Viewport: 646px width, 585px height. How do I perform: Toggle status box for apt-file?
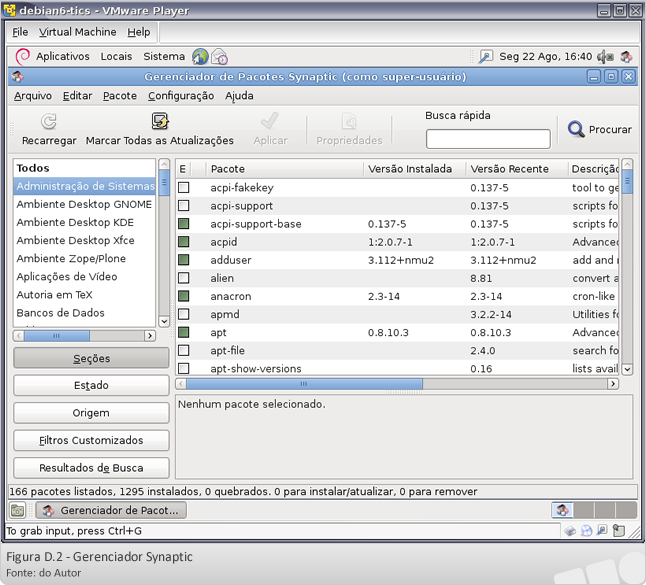[184, 351]
